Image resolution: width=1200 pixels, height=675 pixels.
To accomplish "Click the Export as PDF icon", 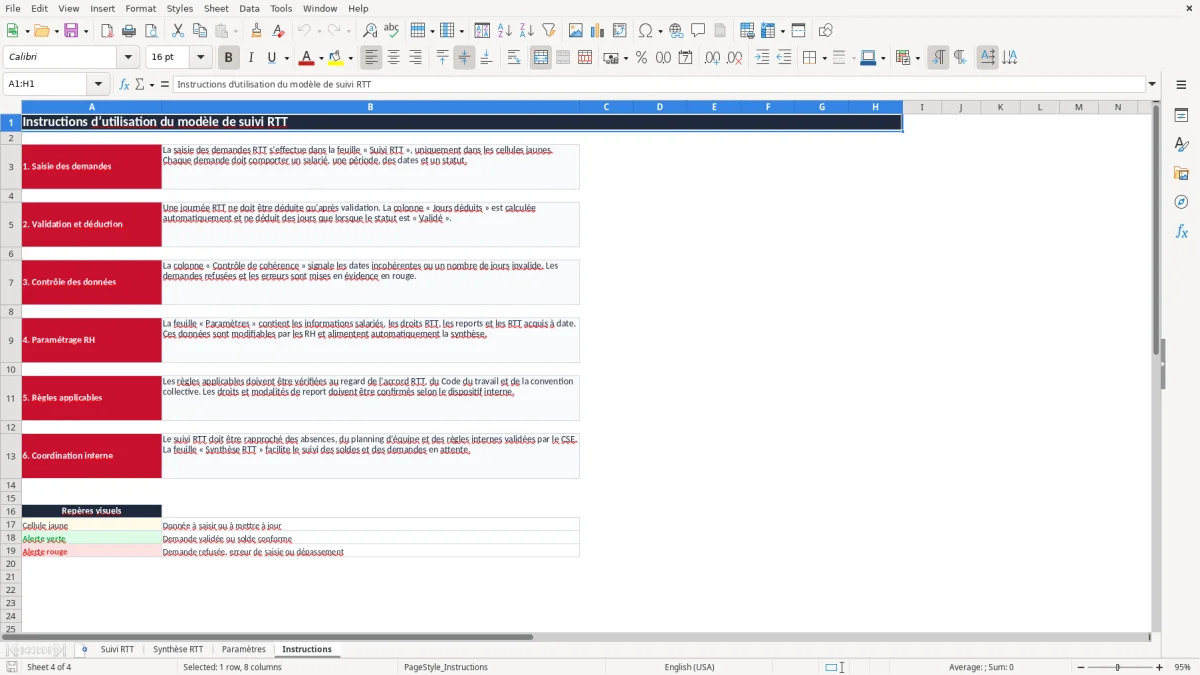I will [x=107, y=31].
